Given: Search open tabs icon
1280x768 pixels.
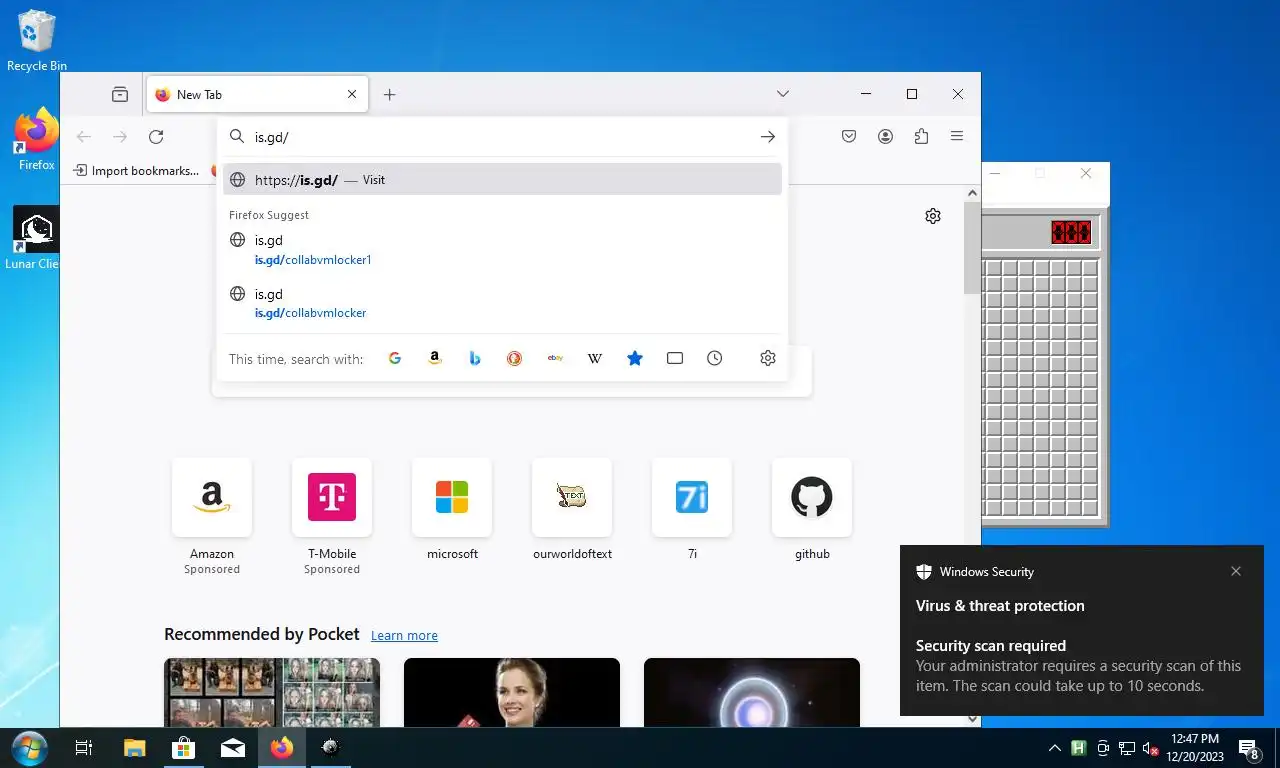Looking at the screenshot, I should 675,358.
